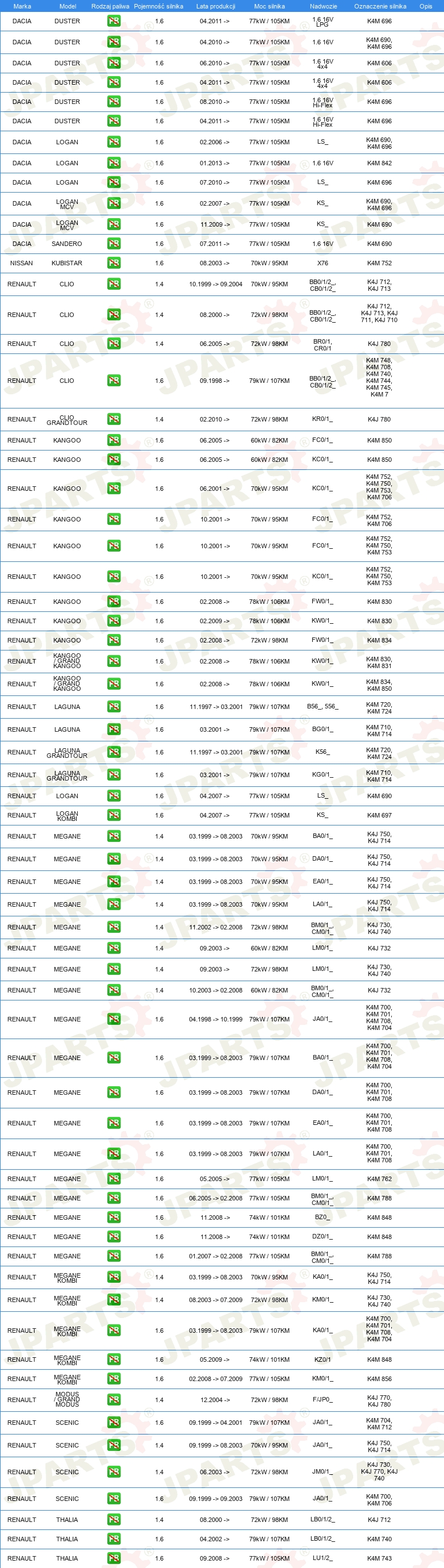The height and width of the screenshot is (1568, 444).
Task: Click the Marka column header
Action: [x=22, y=6]
